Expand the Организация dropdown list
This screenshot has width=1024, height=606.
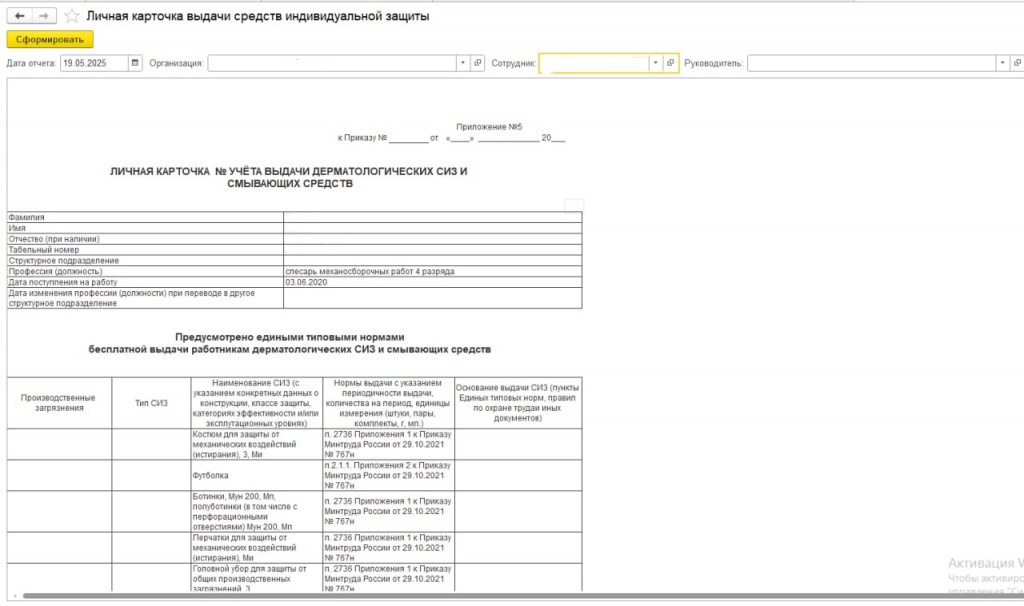462,63
